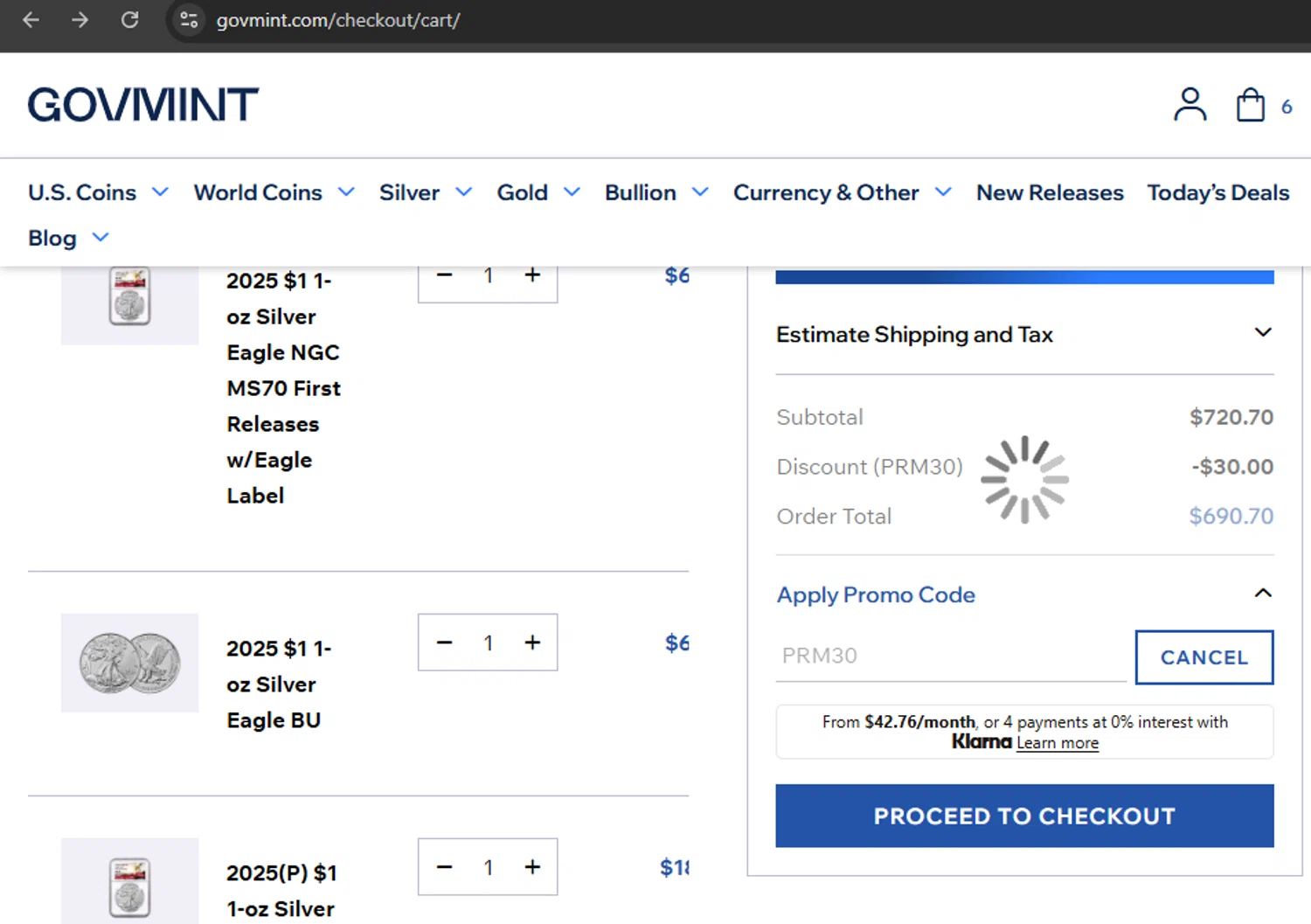Collapse Apply Promo Code section
This screenshot has width=1311, height=924.
[1024, 594]
